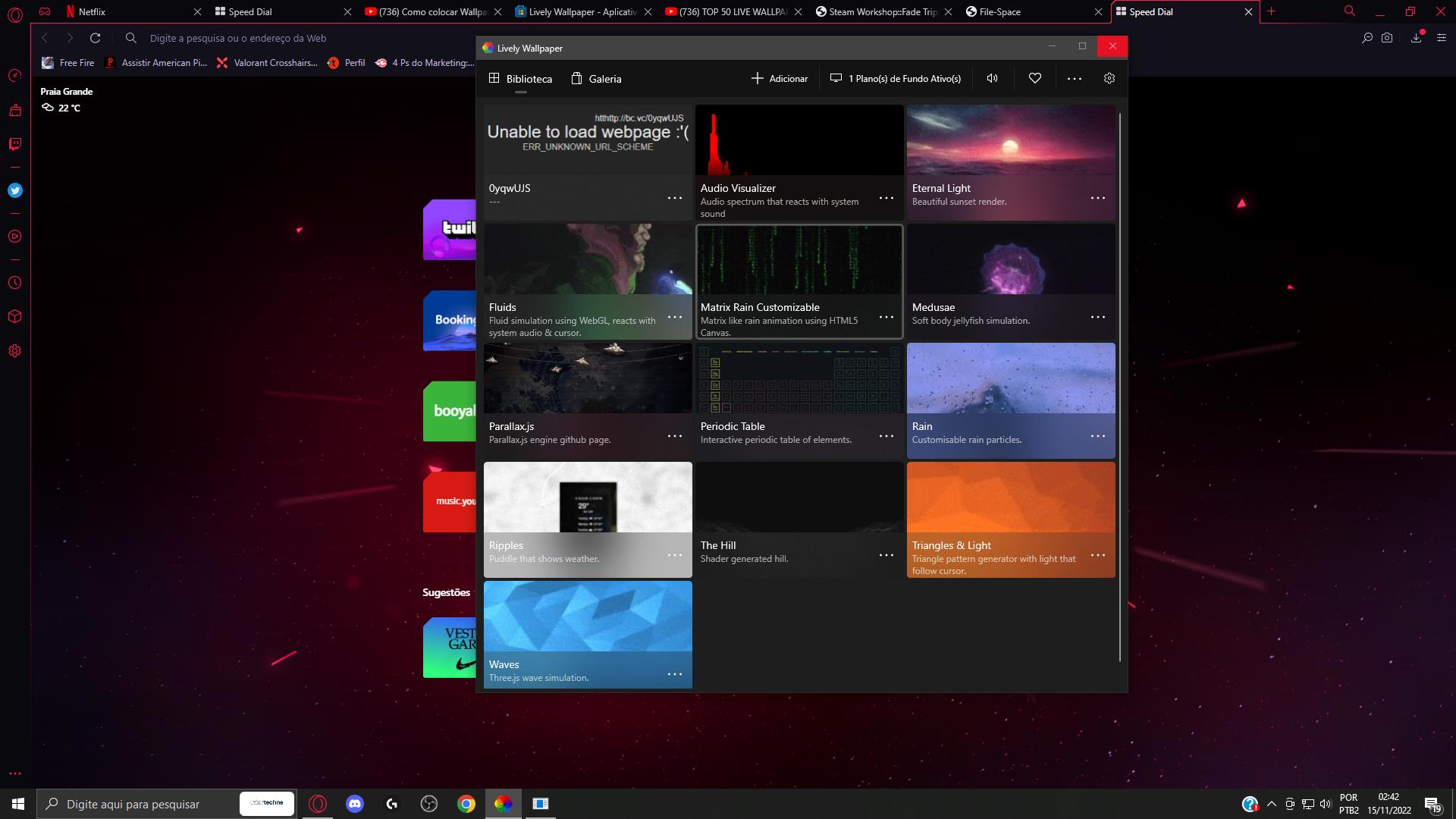Open Twitch icon in Opera sidebar

14,143
